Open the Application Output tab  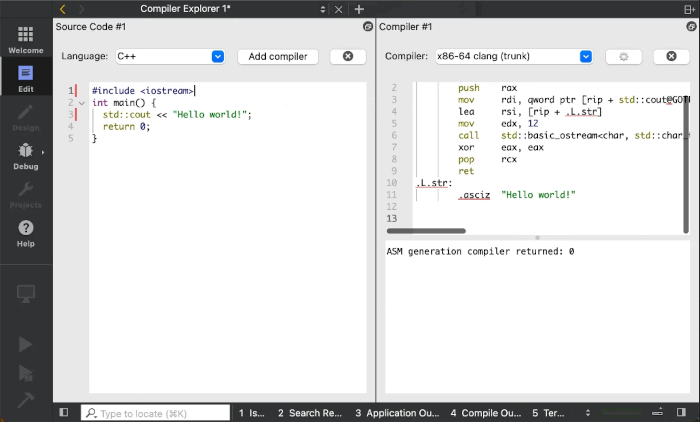(396, 412)
